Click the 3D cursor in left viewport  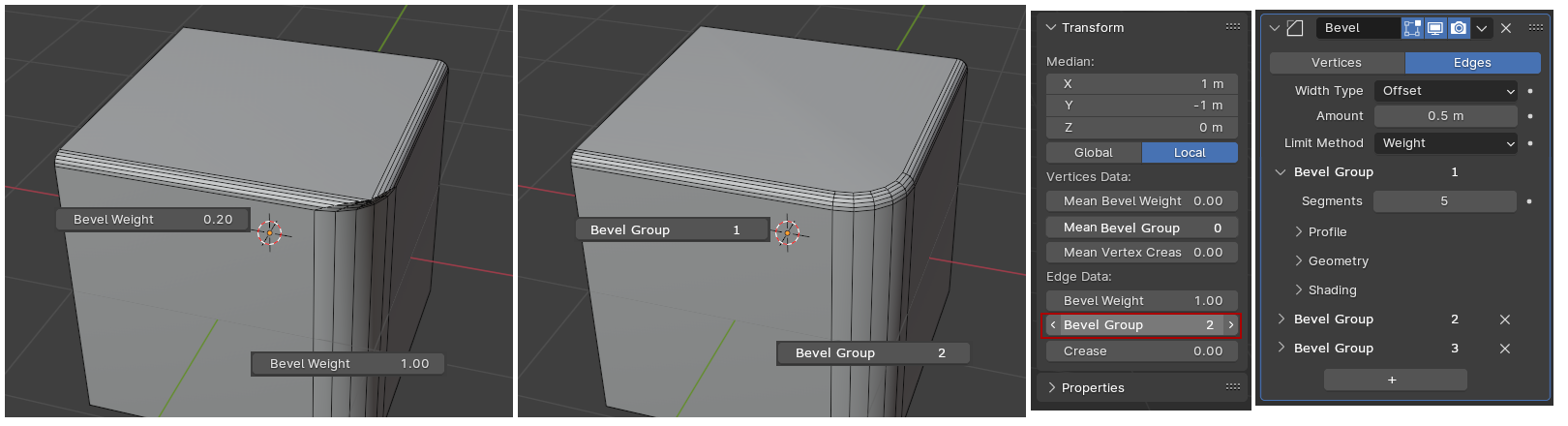270,232
